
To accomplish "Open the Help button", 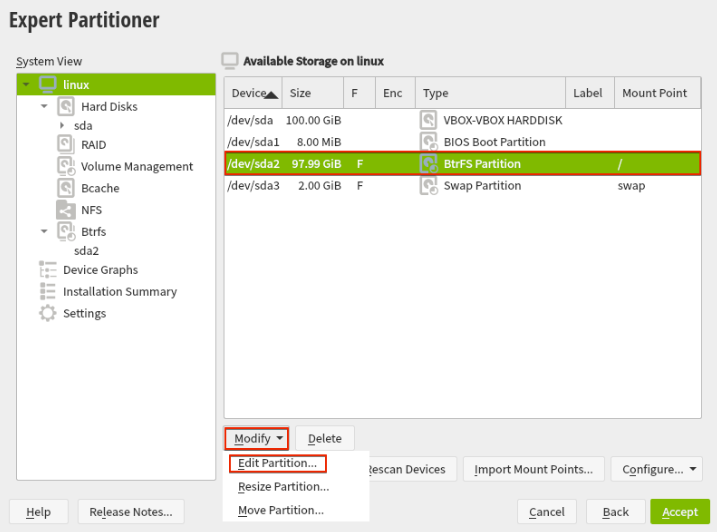I will click(x=38, y=511).
